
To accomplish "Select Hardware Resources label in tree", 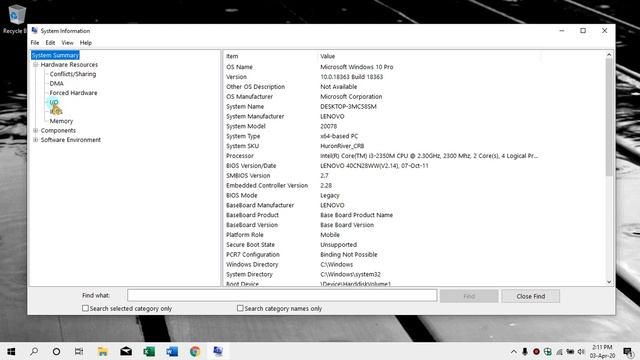I will click(69, 64).
